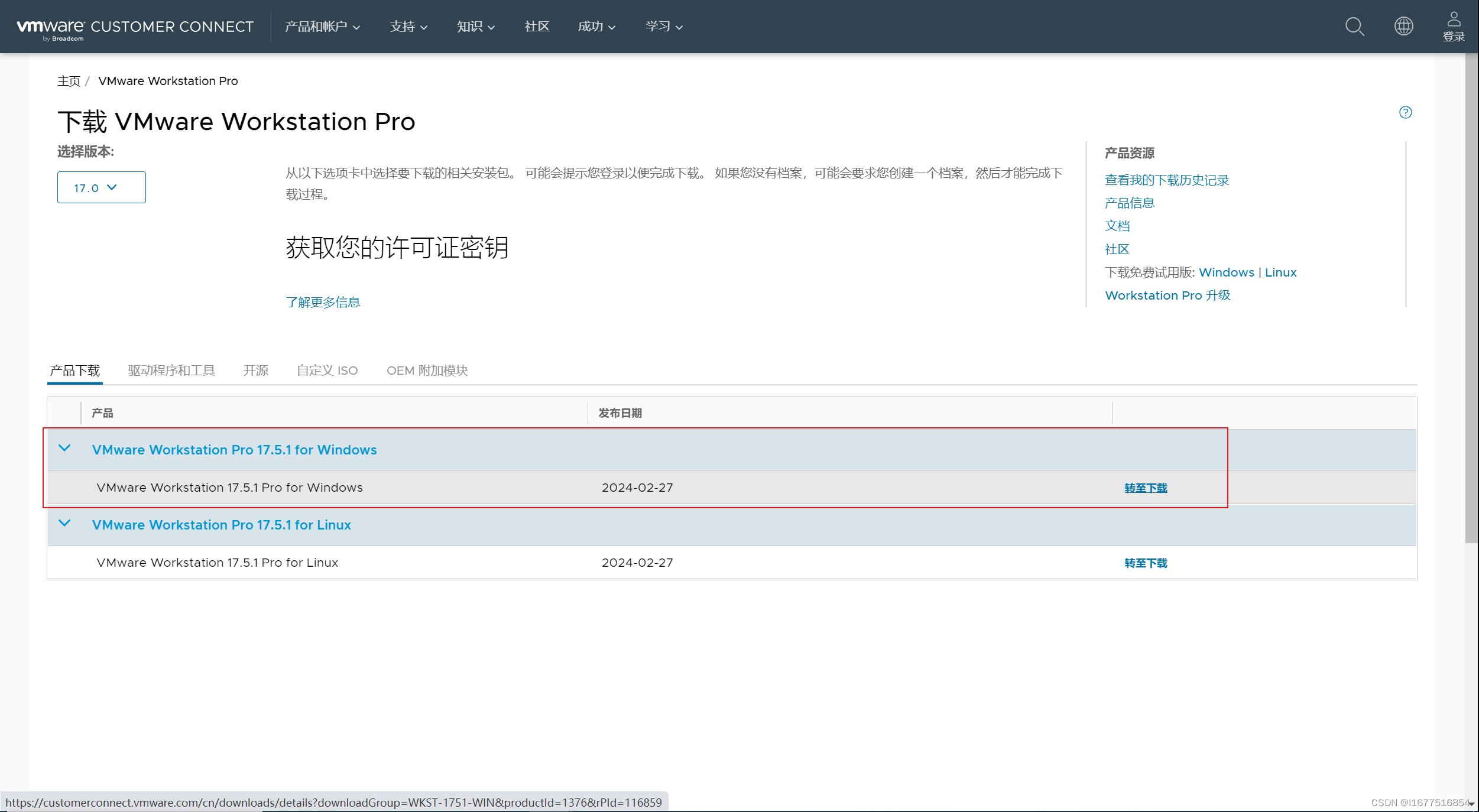This screenshot has width=1479, height=812.
Task: Open the 学习 dropdown menu
Action: [664, 27]
